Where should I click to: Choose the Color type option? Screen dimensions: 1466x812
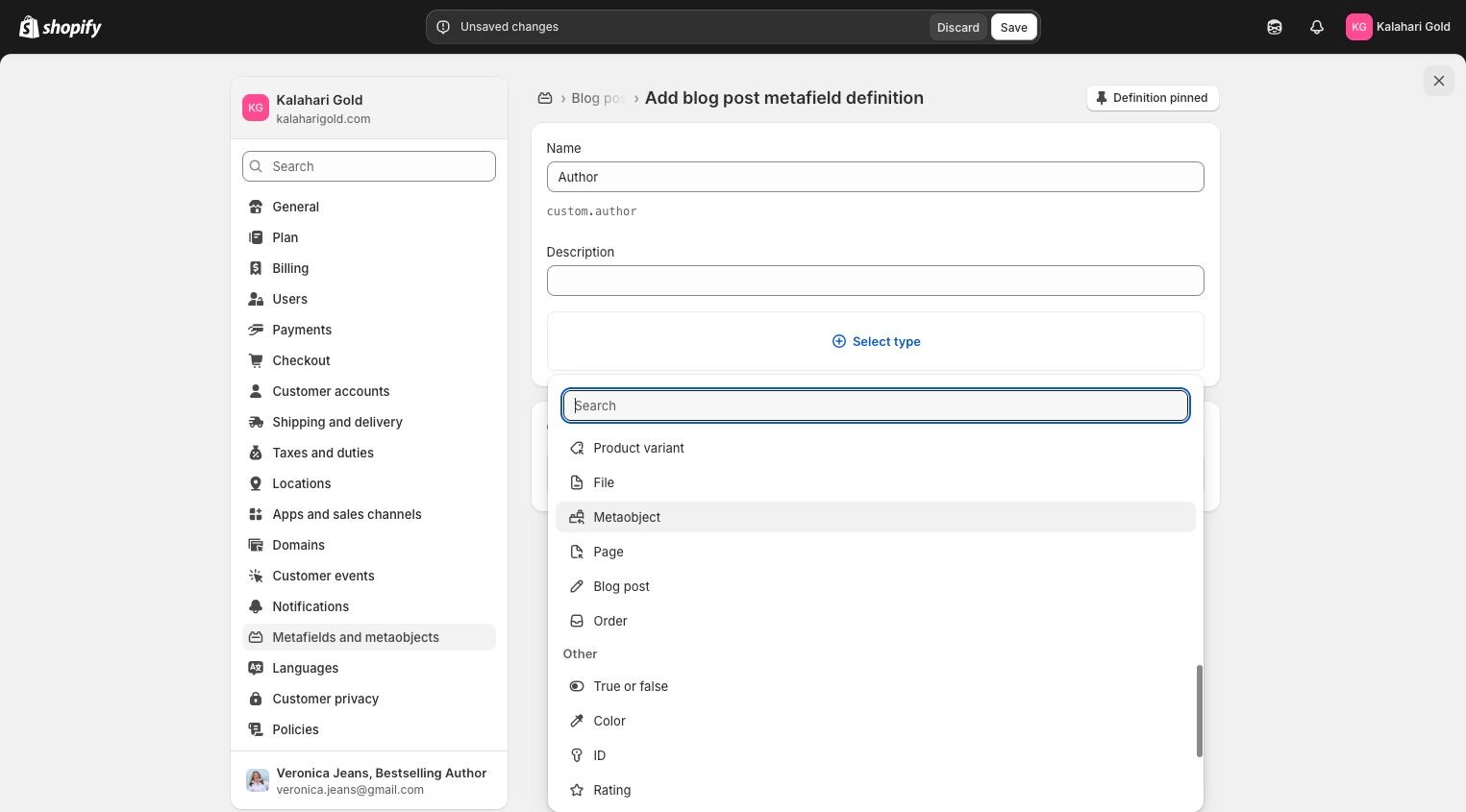pos(609,721)
